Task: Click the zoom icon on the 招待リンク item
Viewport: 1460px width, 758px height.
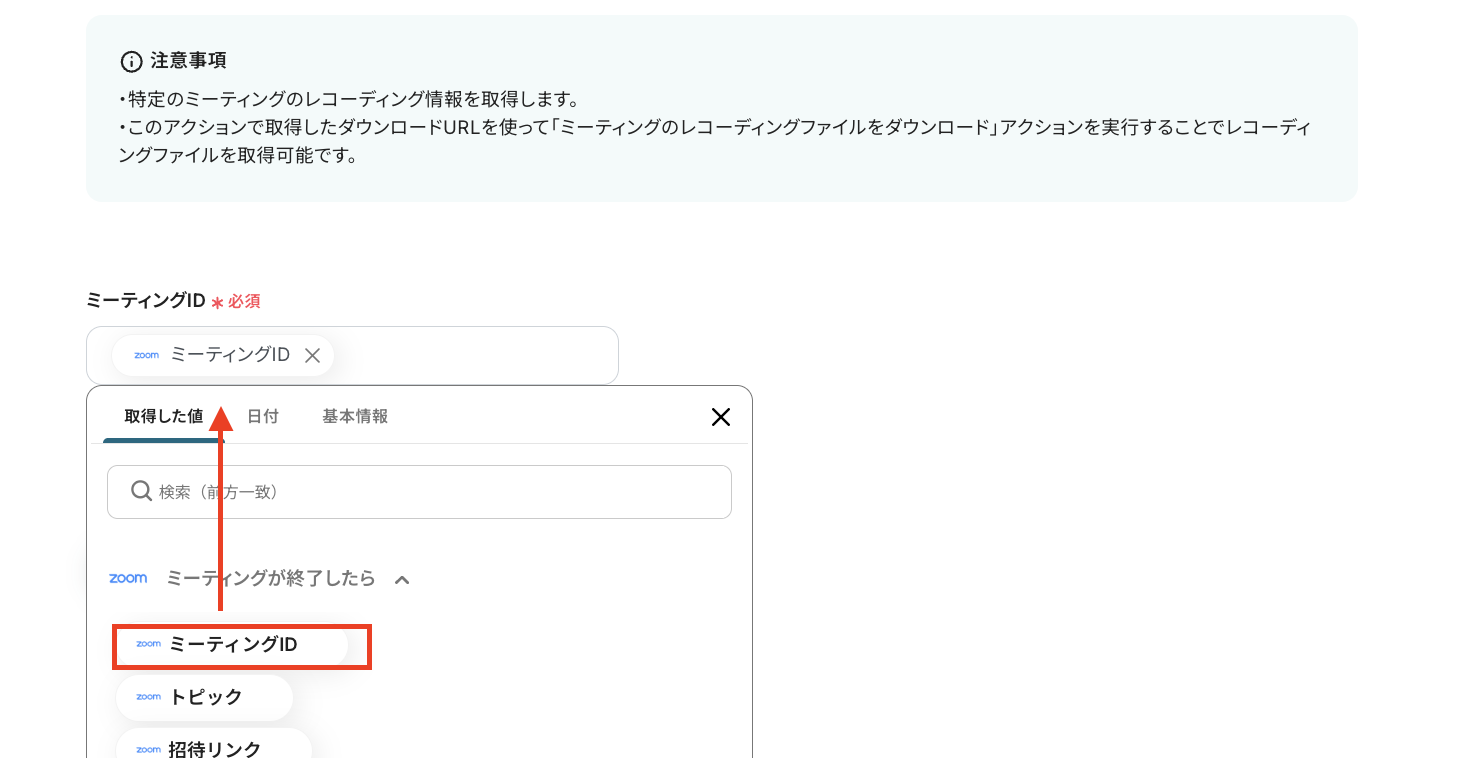Action: [148, 748]
